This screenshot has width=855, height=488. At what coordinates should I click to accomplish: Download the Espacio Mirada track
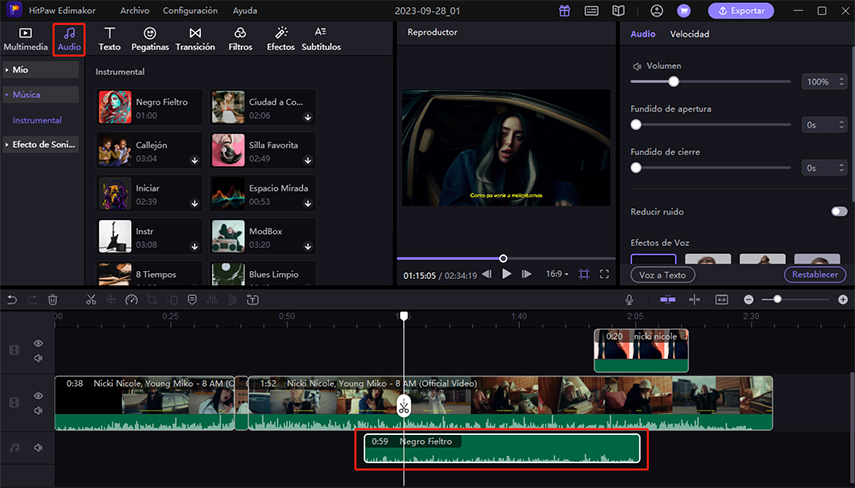tap(308, 203)
